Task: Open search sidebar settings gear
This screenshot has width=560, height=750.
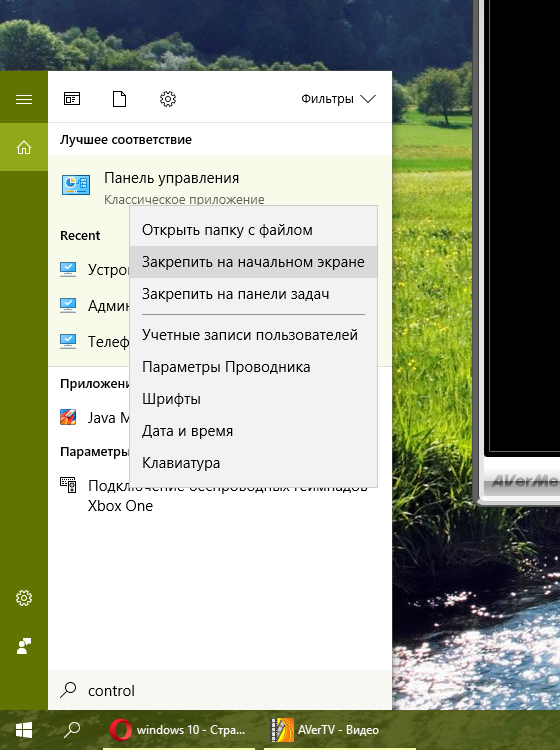Action: [24, 598]
